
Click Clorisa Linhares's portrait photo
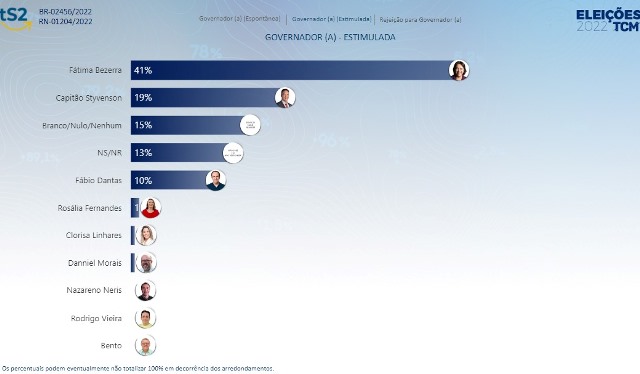[x=146, y=235]
